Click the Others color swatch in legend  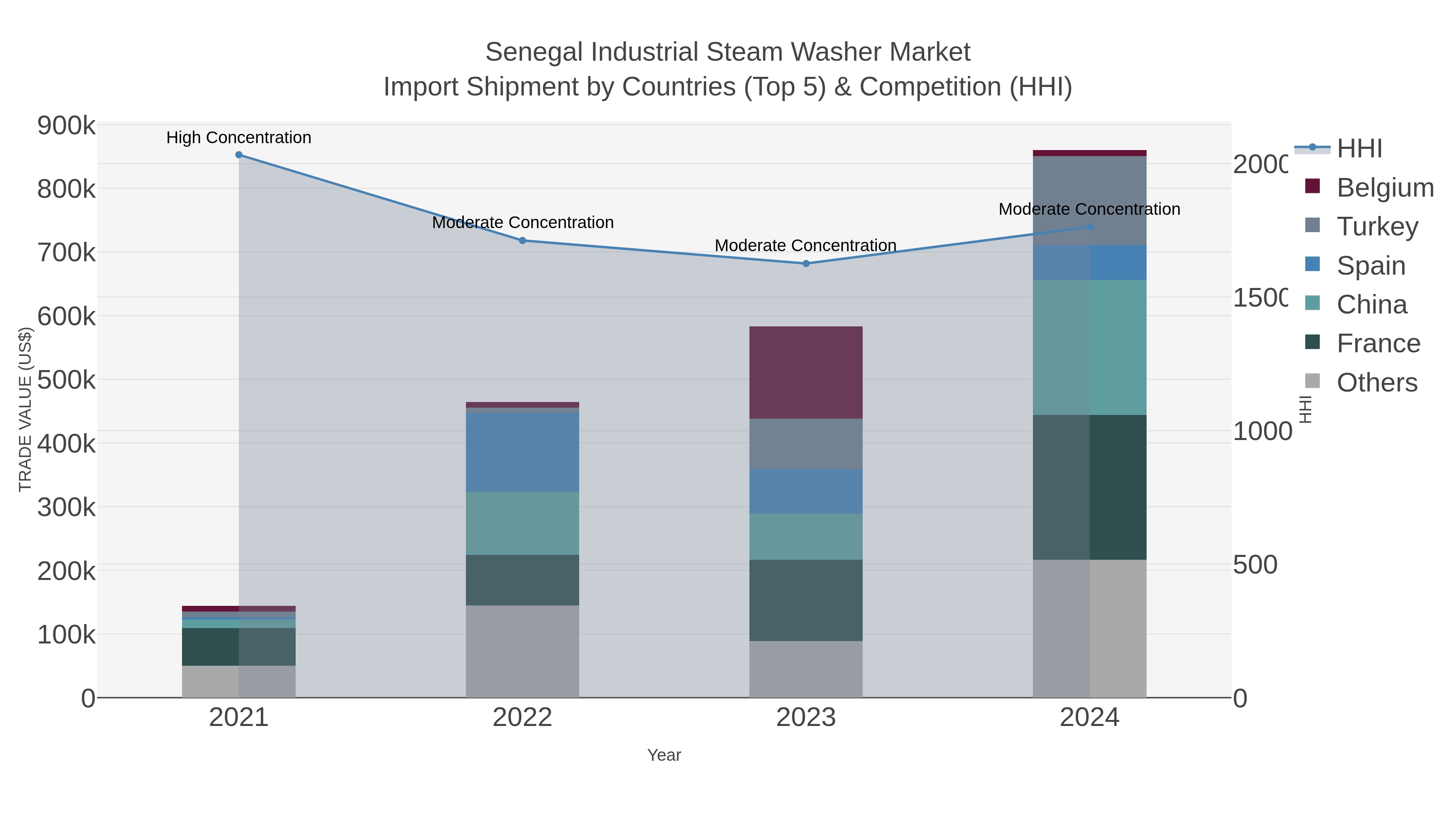click(1312, 381)
